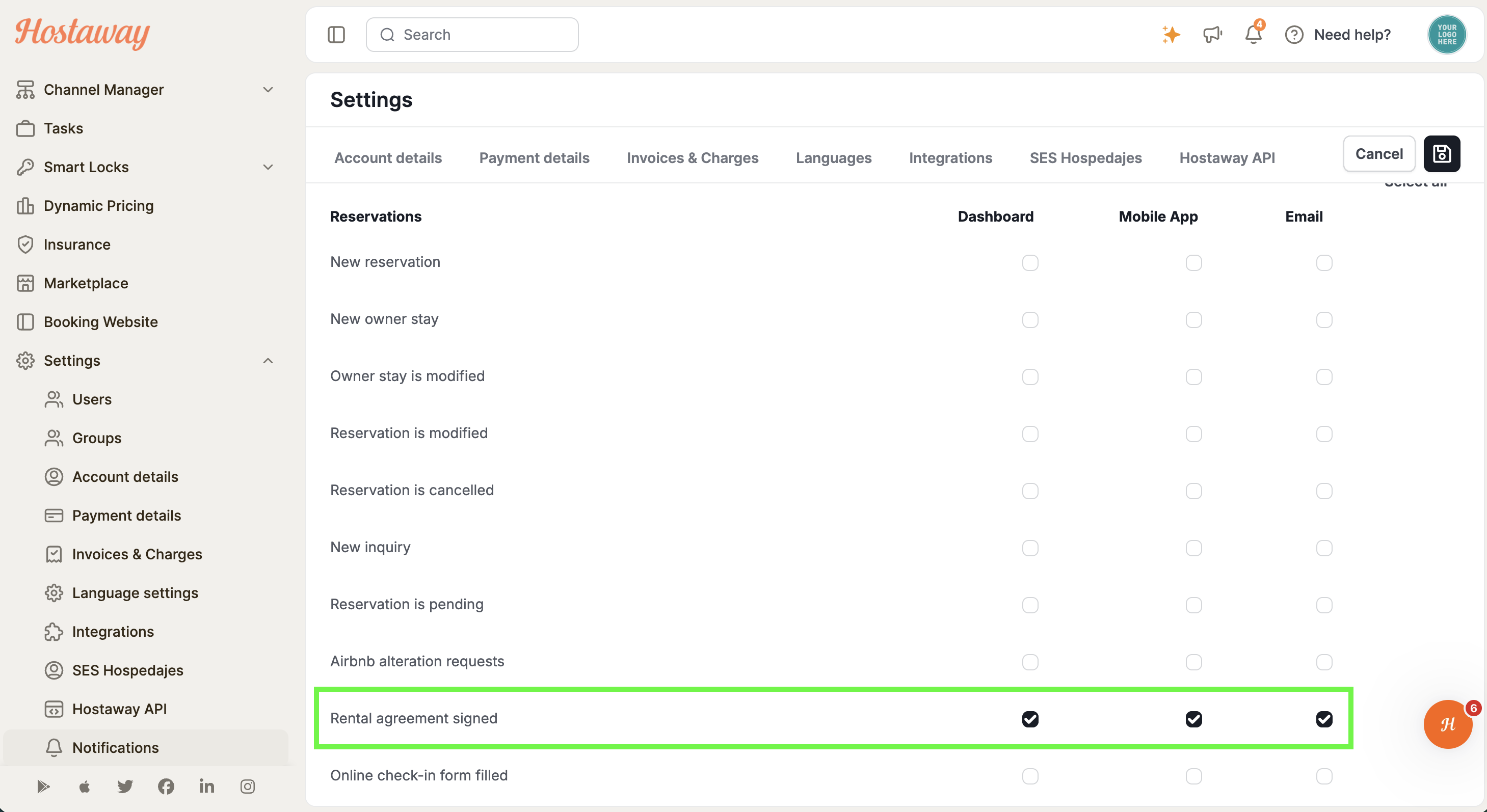1487x812 pixels.
Task: Switch to the Languages tab
Action: pos(834,157)
